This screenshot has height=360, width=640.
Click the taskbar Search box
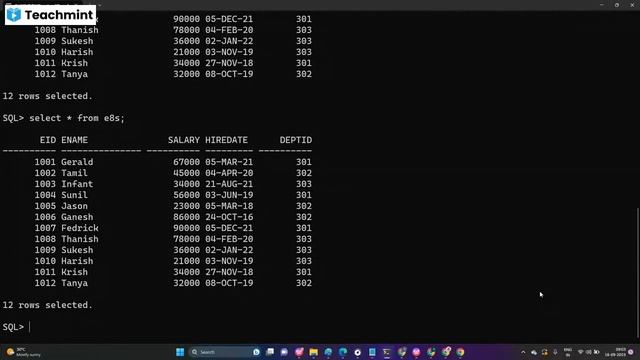pos(225,352)
